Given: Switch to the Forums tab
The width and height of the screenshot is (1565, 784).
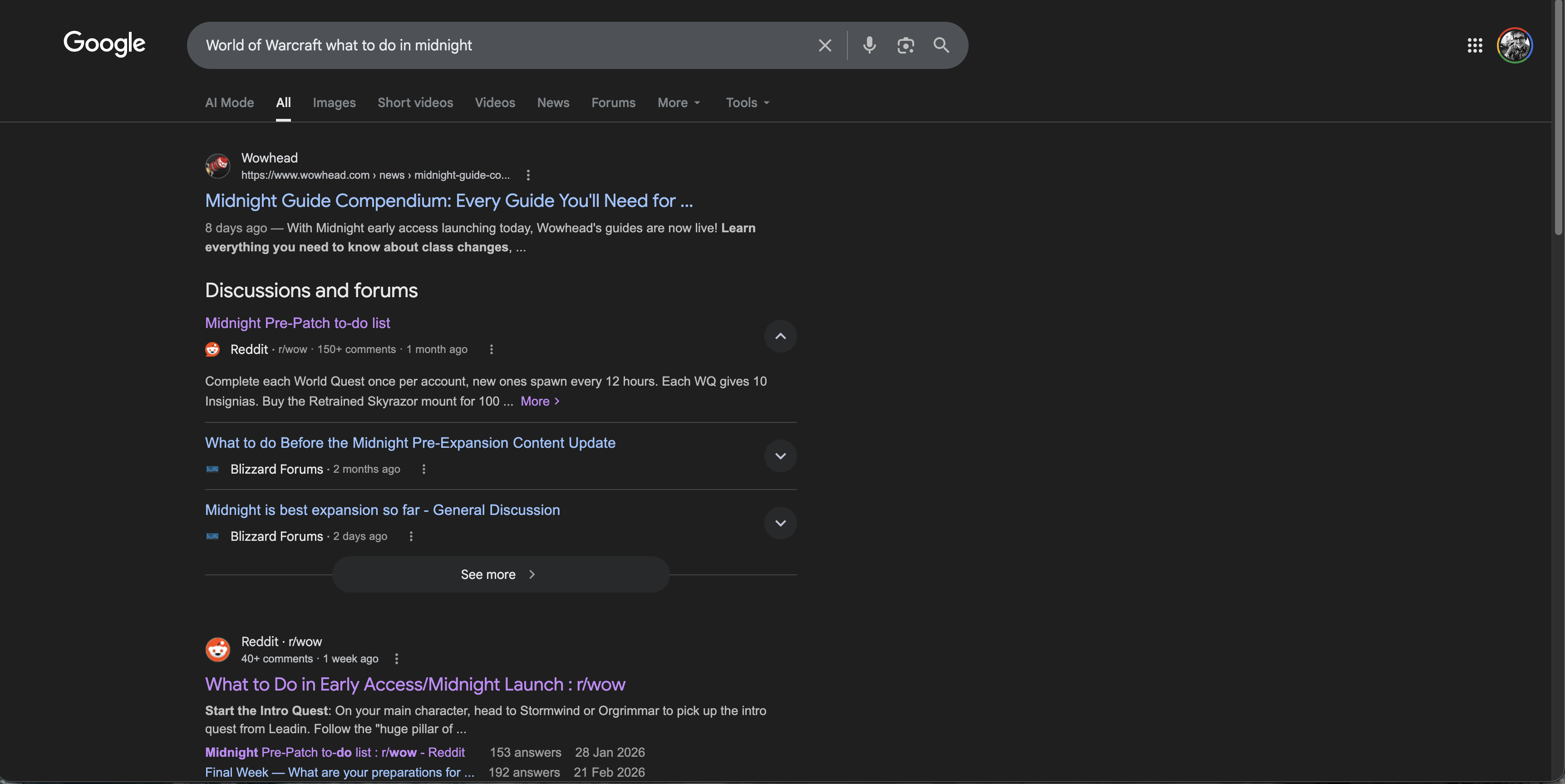Looking at the screenshot, I should 613,103.
